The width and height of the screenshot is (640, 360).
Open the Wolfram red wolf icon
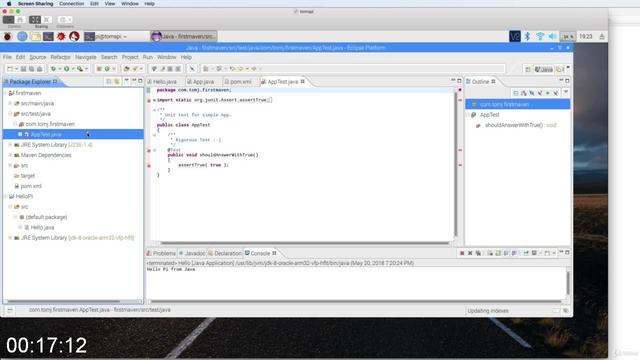(74, 36)
